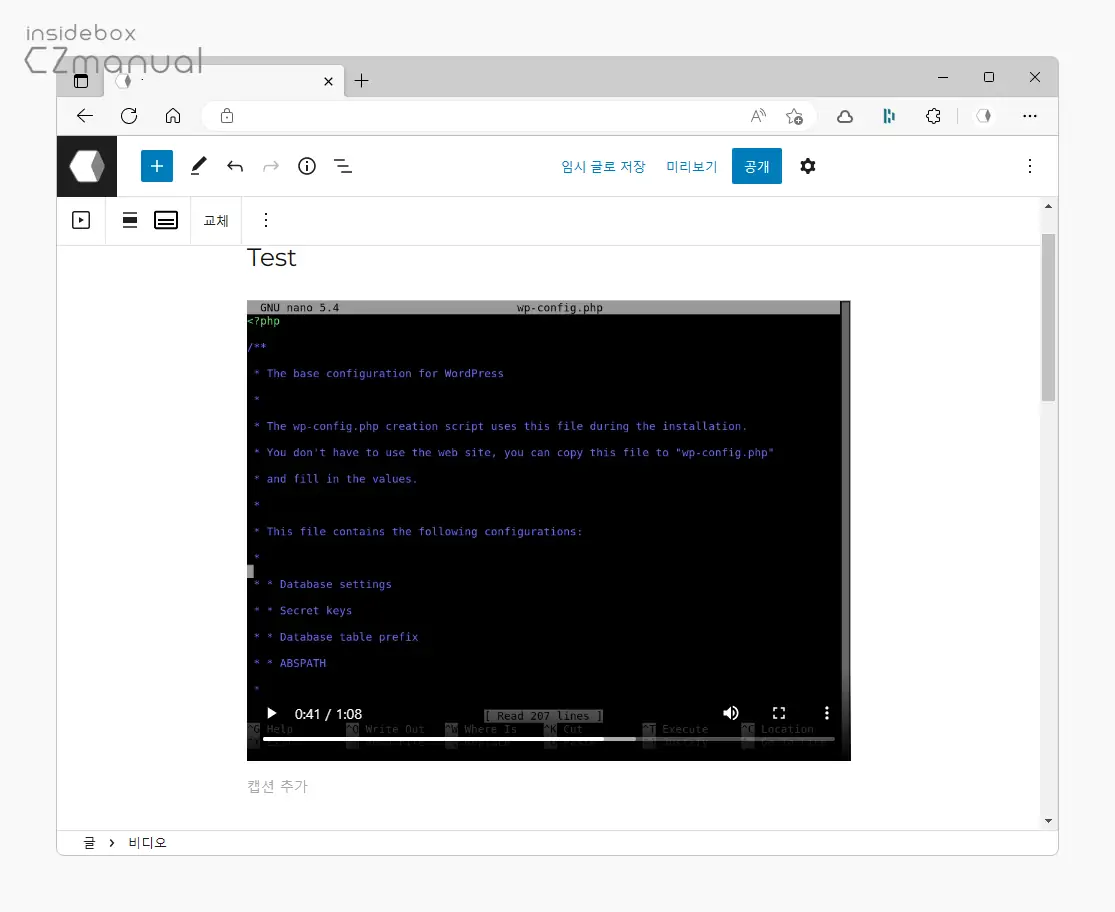Open the blue bars extension icon

[889, 116]
